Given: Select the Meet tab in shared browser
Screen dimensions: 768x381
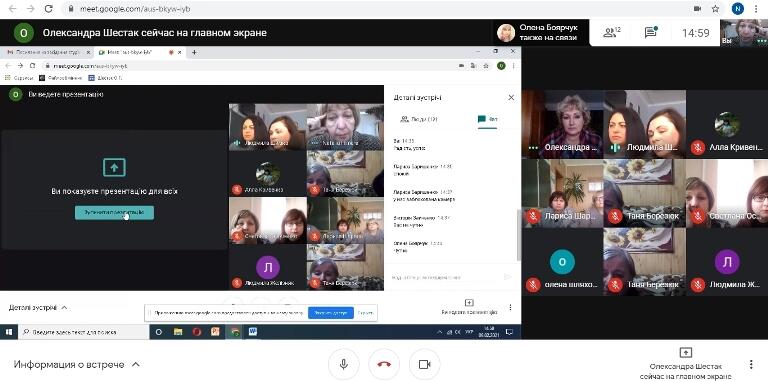Looking at the screenshot, I should [140, 52].
